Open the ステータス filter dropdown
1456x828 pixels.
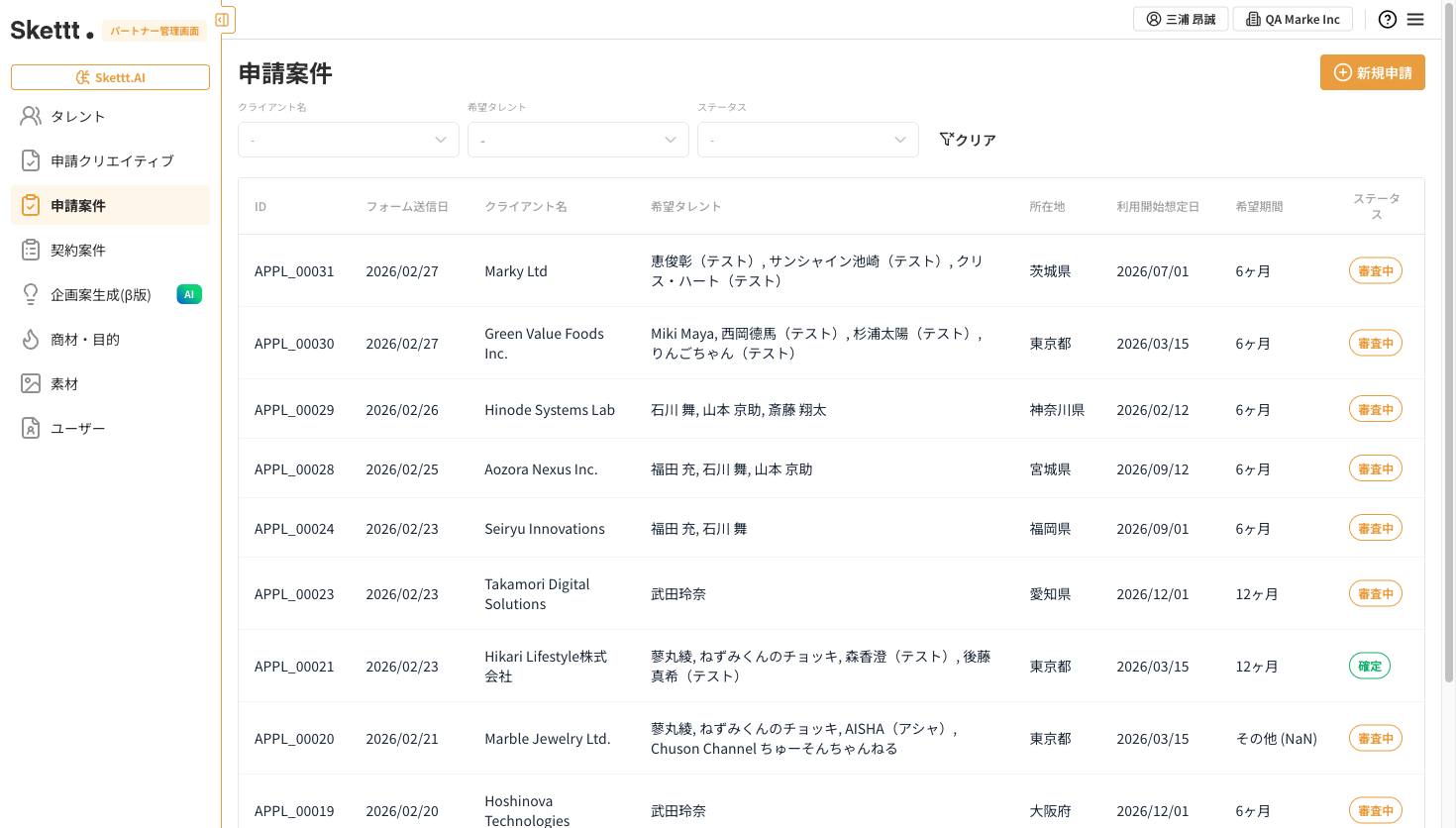tap(807, 140)
